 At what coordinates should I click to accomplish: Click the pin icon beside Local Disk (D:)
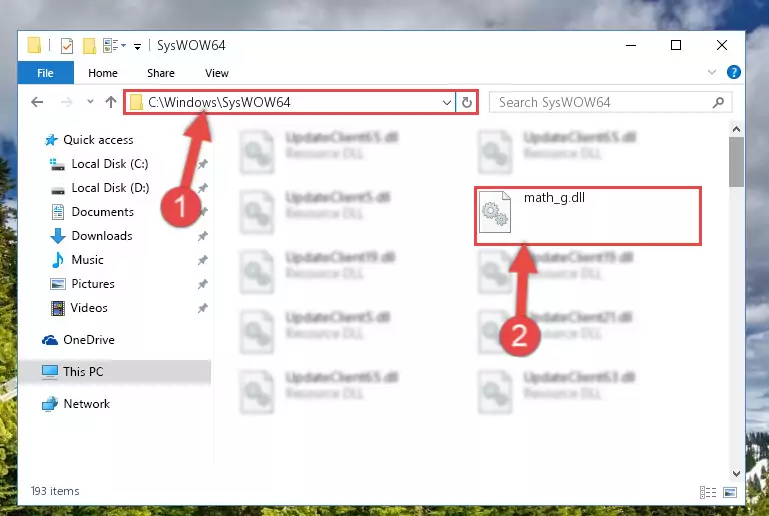pos(203,188)
